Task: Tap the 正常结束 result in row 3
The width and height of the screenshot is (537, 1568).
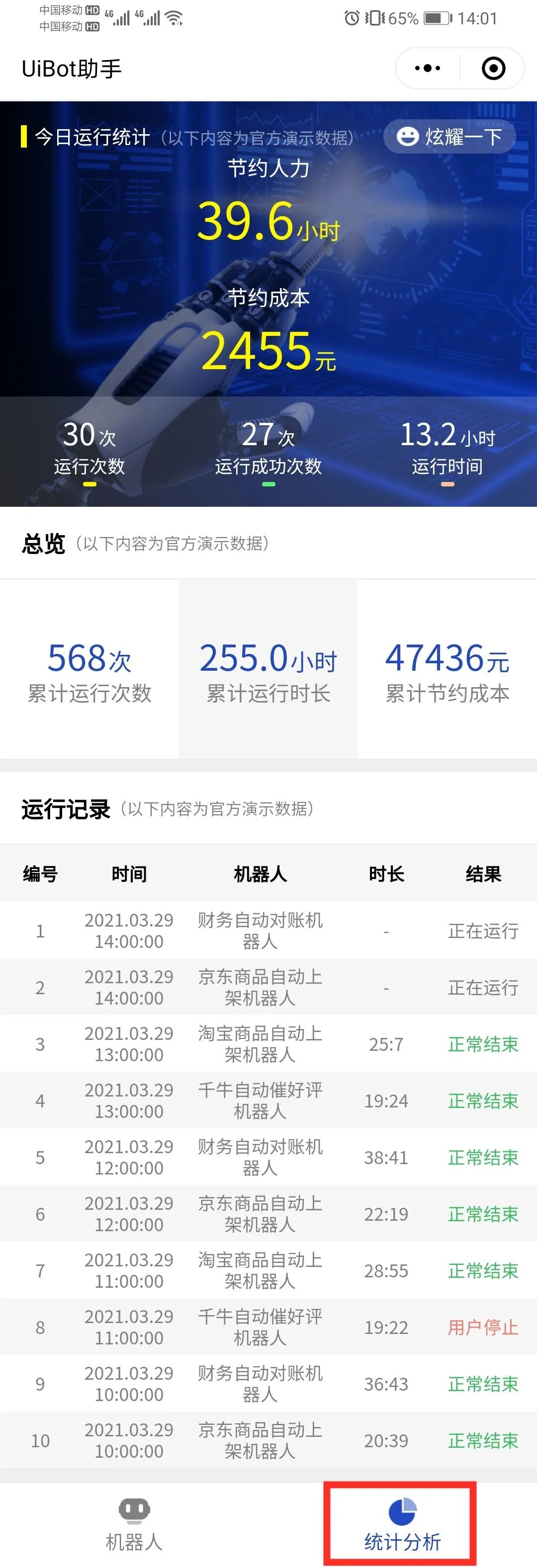Action: [483, 1044]
